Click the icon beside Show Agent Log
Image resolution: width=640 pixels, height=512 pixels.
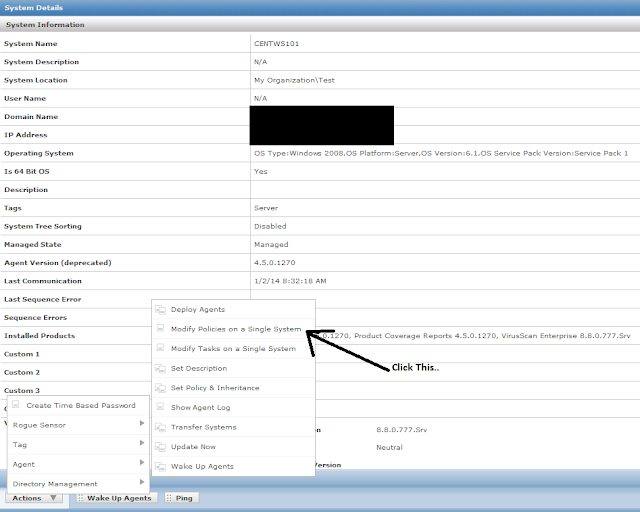(x=160, y=407)
